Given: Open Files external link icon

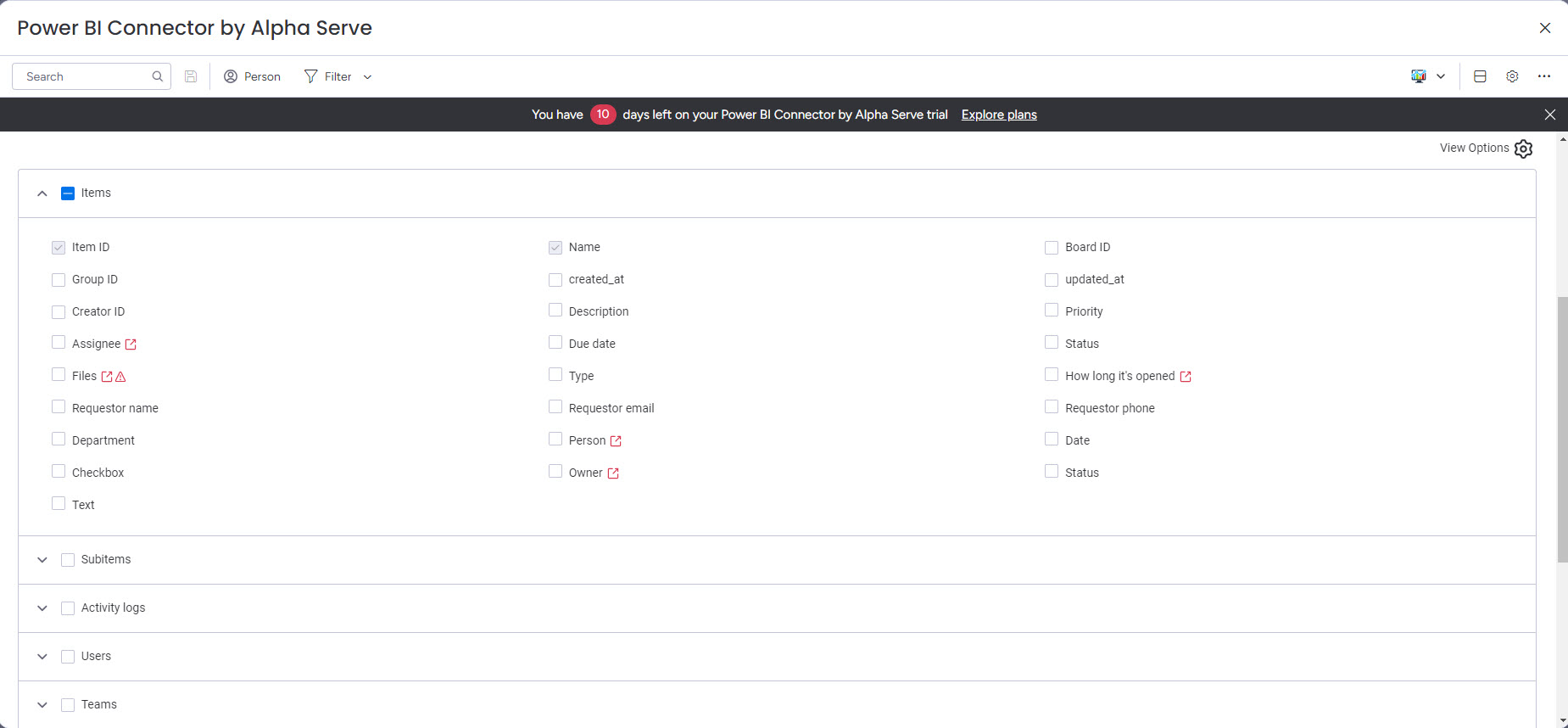Looking at the screenshot, I should click(107, 377).
